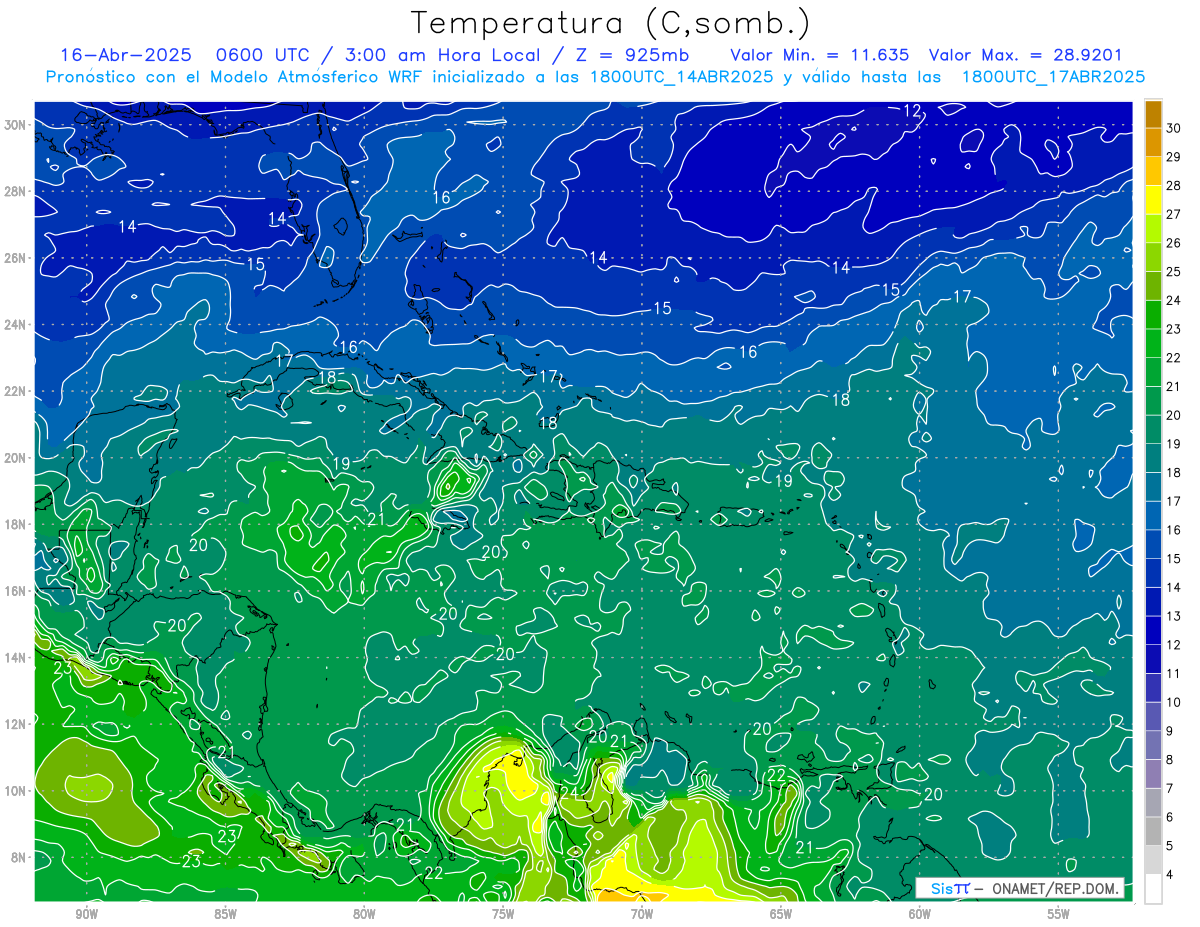Click the white legend swatch below 4
The width and height of the screenshot is (1200, 927).
pyautogui.click(x=1153, y=889)
